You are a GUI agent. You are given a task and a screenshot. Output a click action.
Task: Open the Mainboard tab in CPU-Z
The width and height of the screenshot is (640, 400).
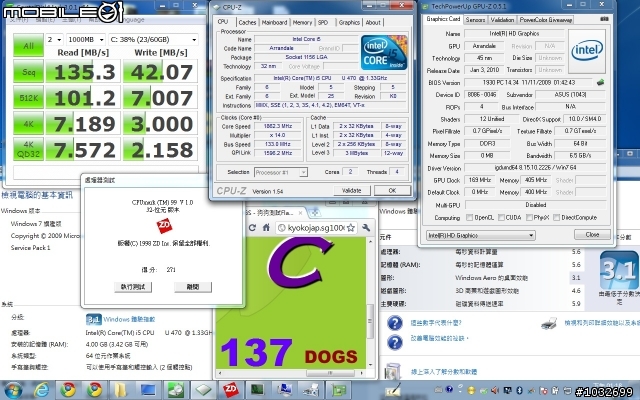point(274,22)
